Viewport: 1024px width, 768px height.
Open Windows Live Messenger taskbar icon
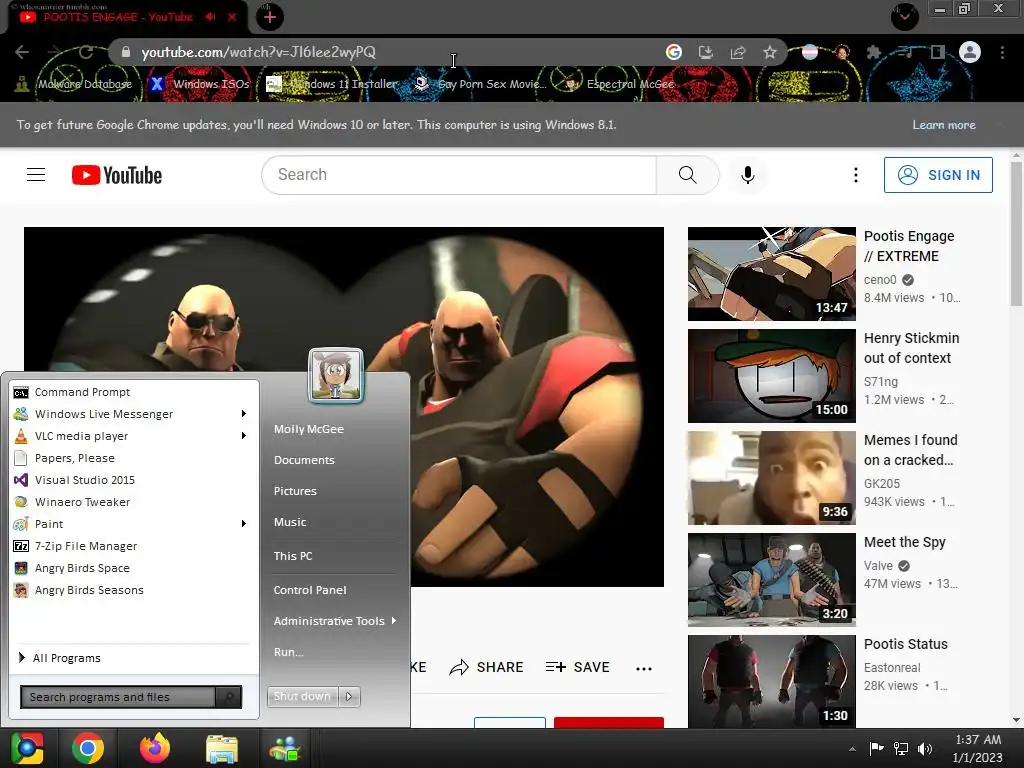click(x=285, y=748)
